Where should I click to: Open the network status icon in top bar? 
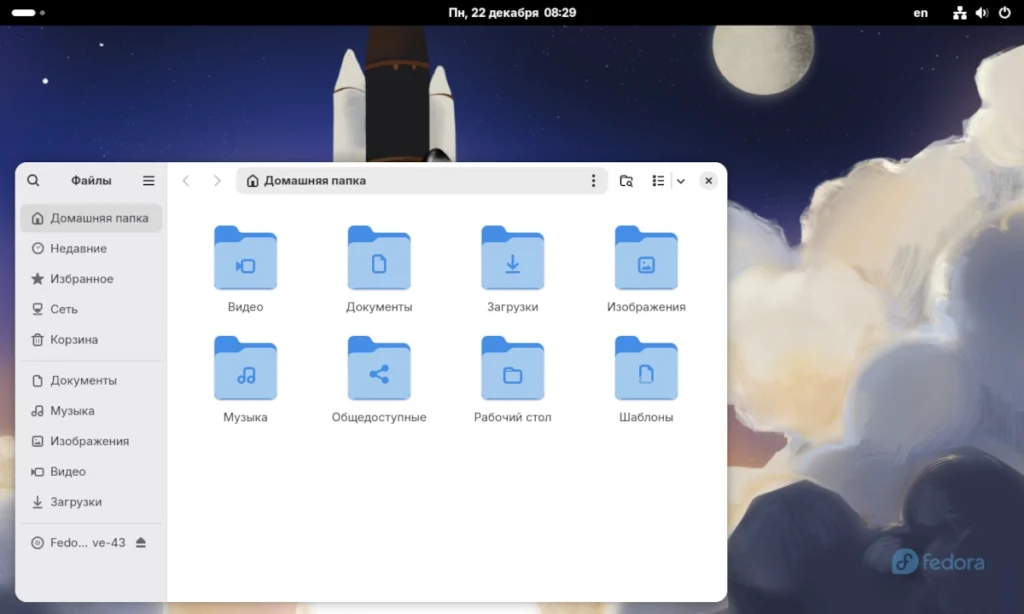pos(959,12)
